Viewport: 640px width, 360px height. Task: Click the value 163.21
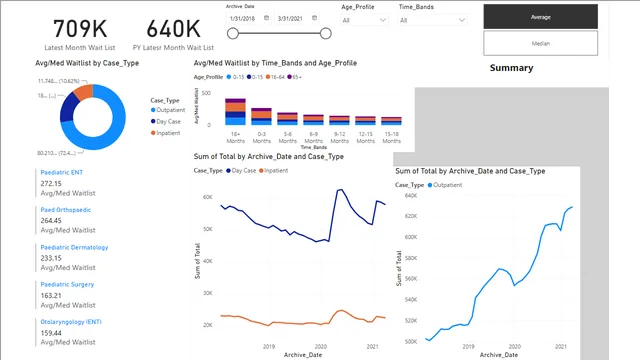51,296
